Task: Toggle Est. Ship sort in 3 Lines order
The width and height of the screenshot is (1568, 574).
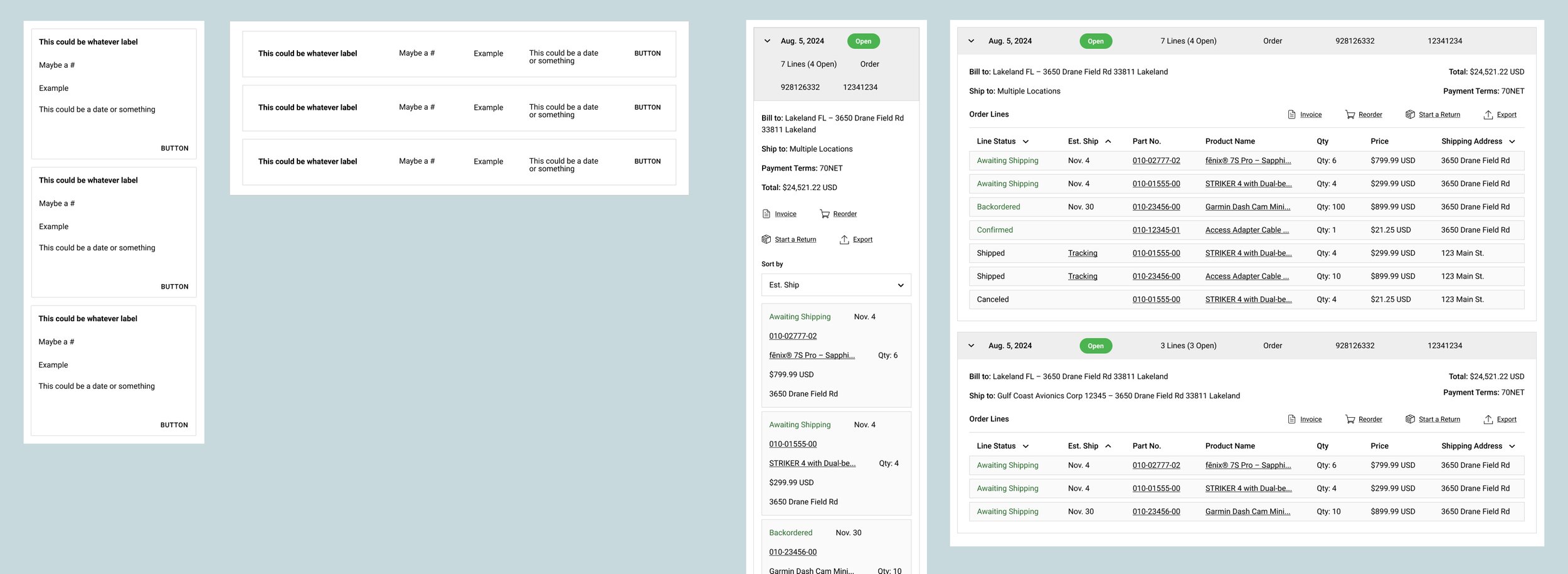Action: [x=1108, y=446]
